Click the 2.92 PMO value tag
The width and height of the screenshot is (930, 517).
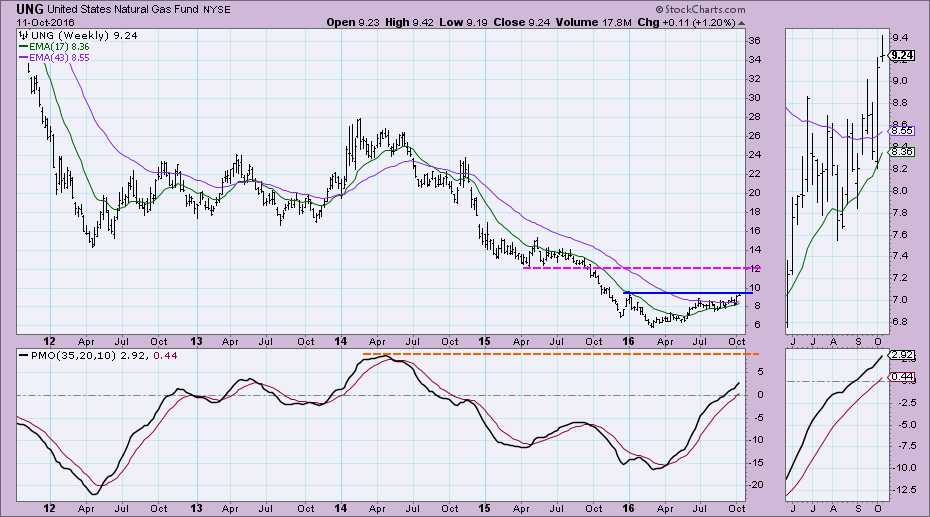point(902,355)
